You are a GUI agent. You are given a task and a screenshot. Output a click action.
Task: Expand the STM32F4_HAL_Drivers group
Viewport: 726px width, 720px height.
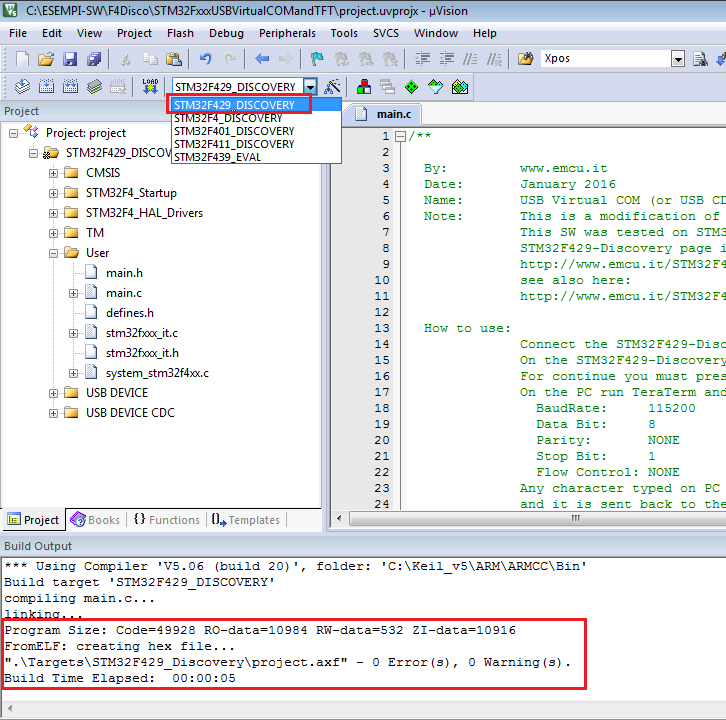click(54, 213)
